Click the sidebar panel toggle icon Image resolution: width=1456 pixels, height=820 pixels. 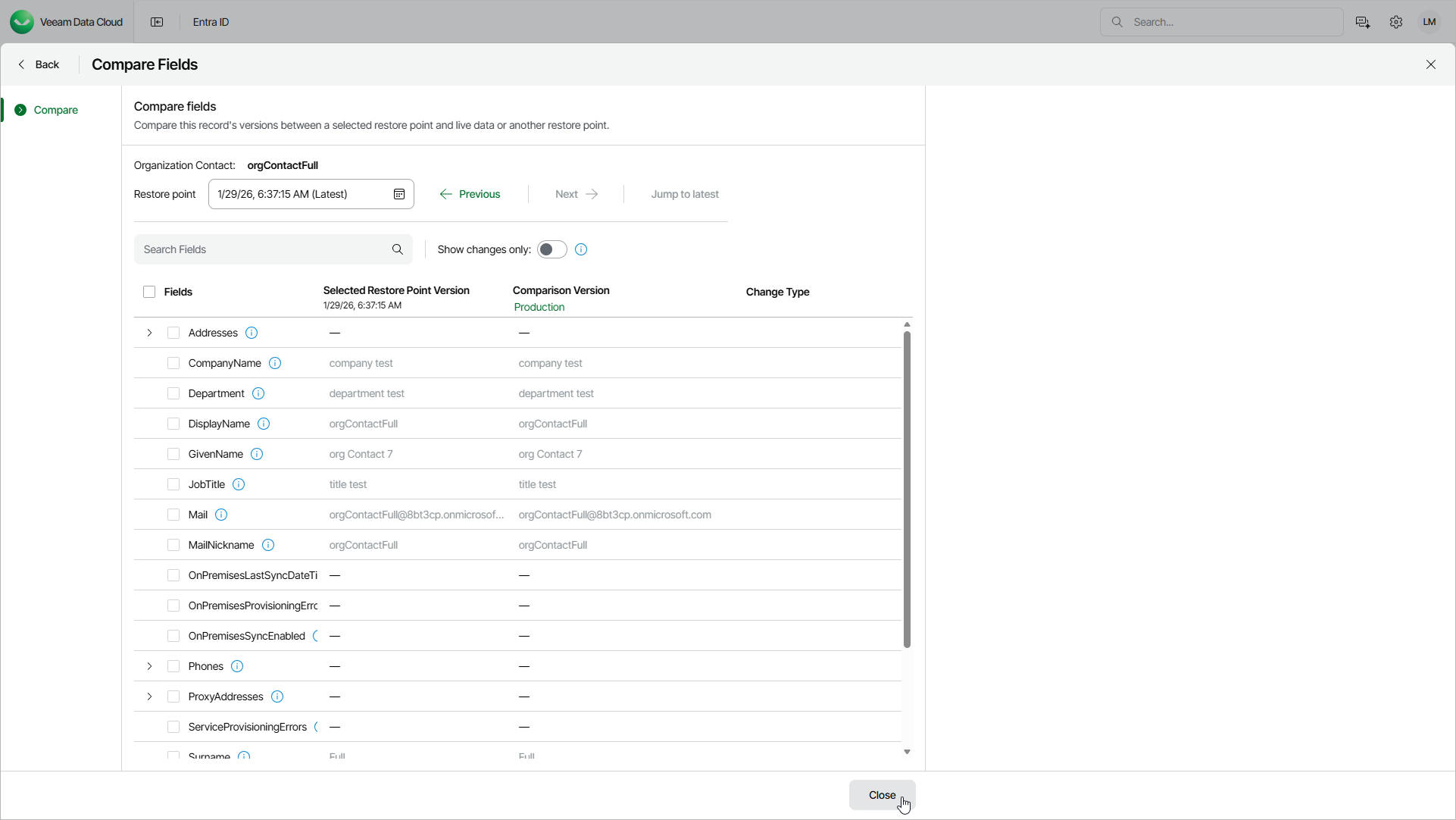pyautogui.click(x=157, y=22)
